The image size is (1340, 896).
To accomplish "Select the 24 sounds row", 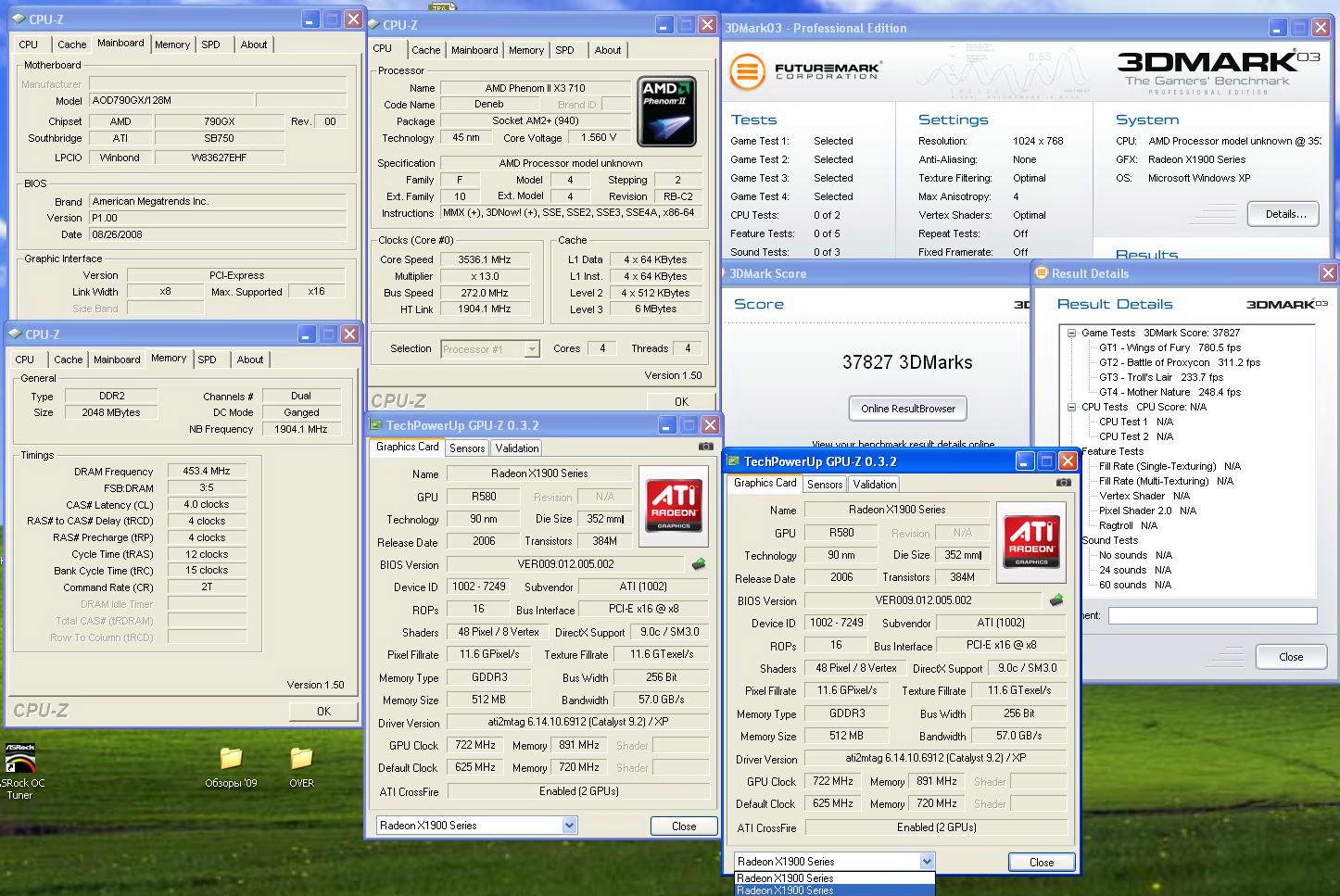I will (x=1135, y=570).
